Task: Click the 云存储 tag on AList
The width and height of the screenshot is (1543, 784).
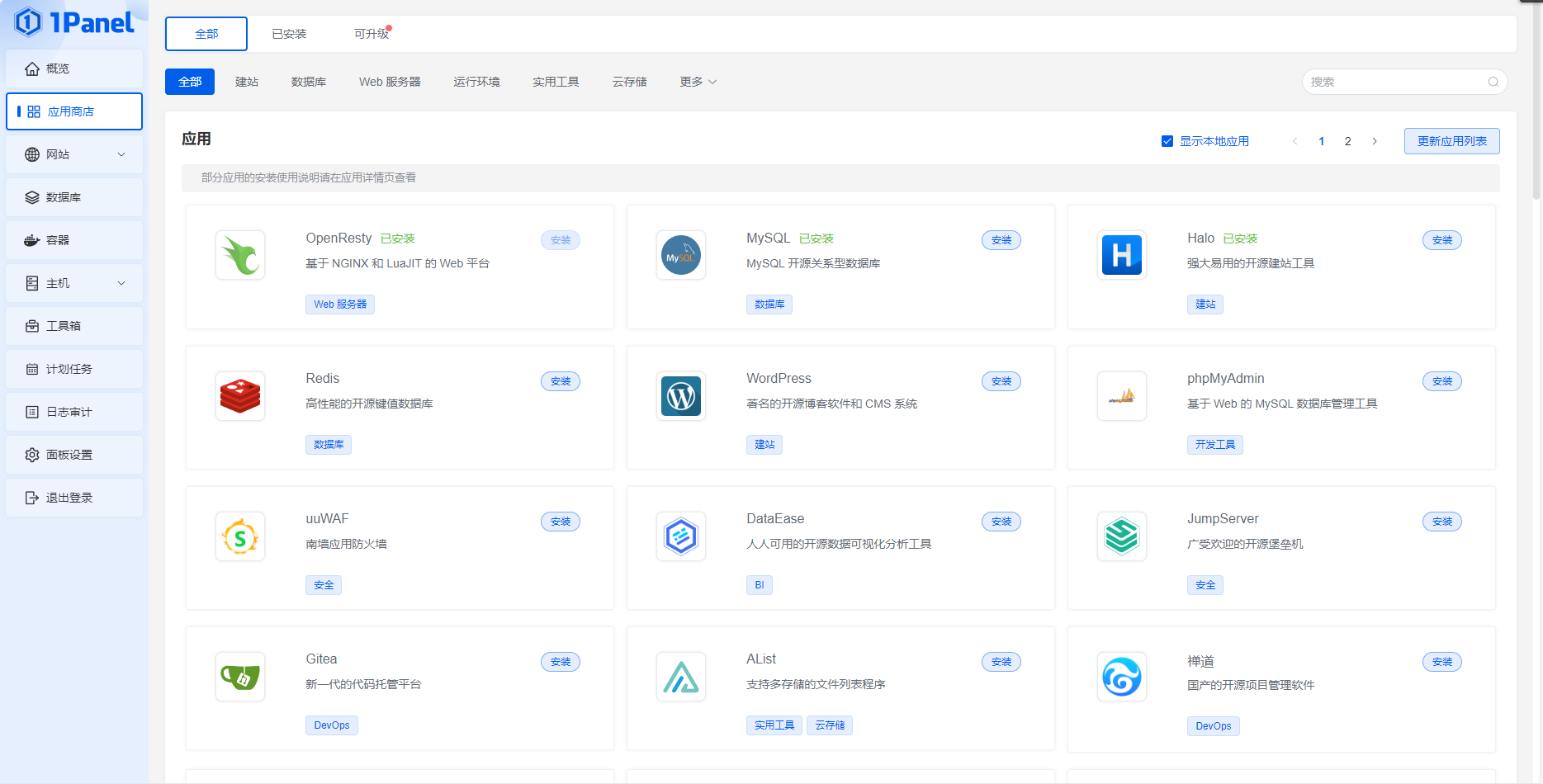Action: [830, 725]
